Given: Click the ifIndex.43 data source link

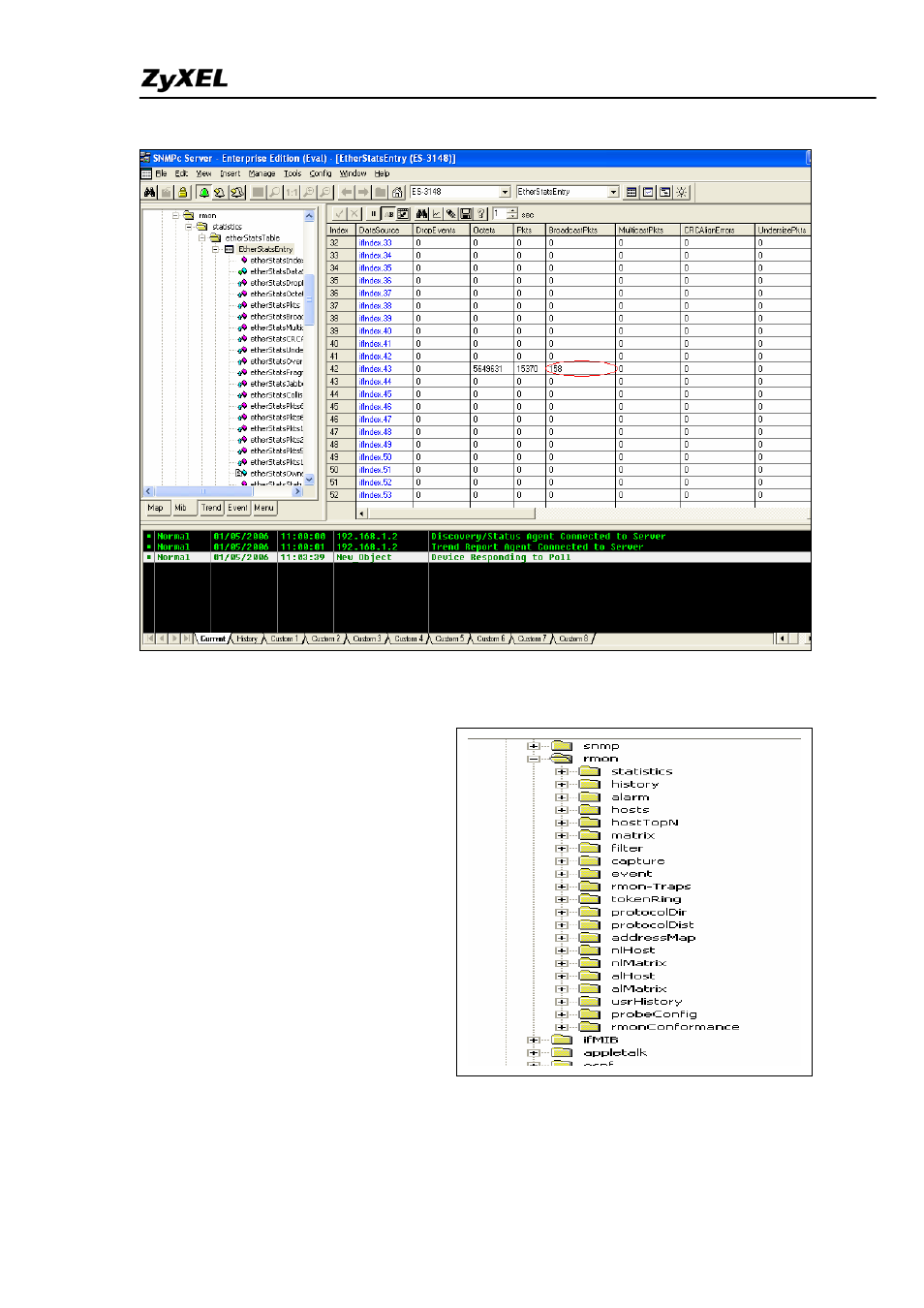Looking at the screenshot, I should click(376, 369).
